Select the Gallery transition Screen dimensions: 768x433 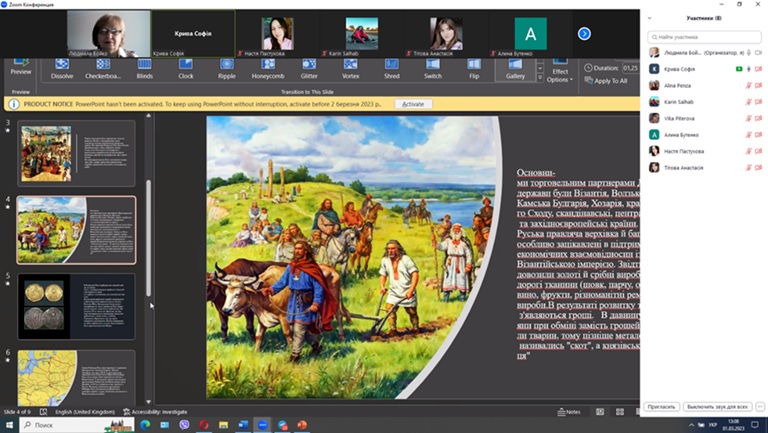pos(515,69)
